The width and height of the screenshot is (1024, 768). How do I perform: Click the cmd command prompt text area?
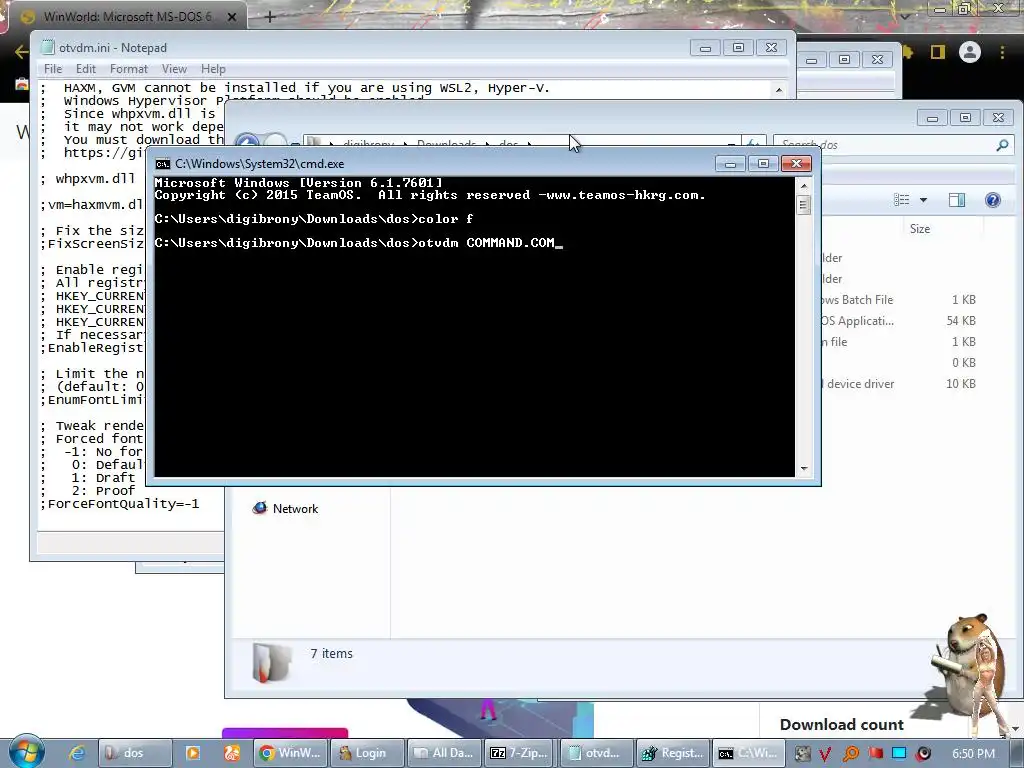(x=475, y=327)
